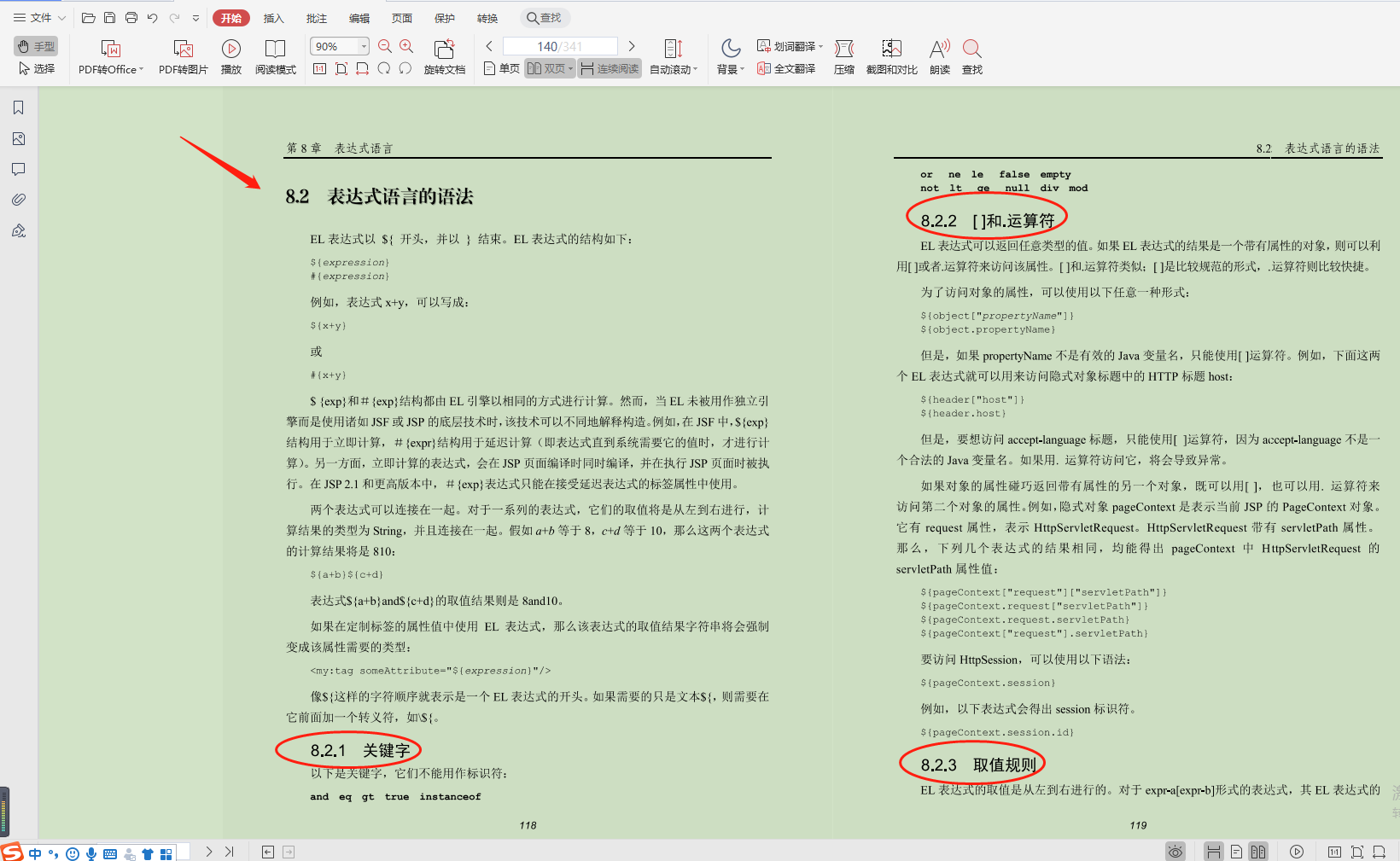1400x861 pixels.
Task: Undo the last action
Action: coord(153,18)
